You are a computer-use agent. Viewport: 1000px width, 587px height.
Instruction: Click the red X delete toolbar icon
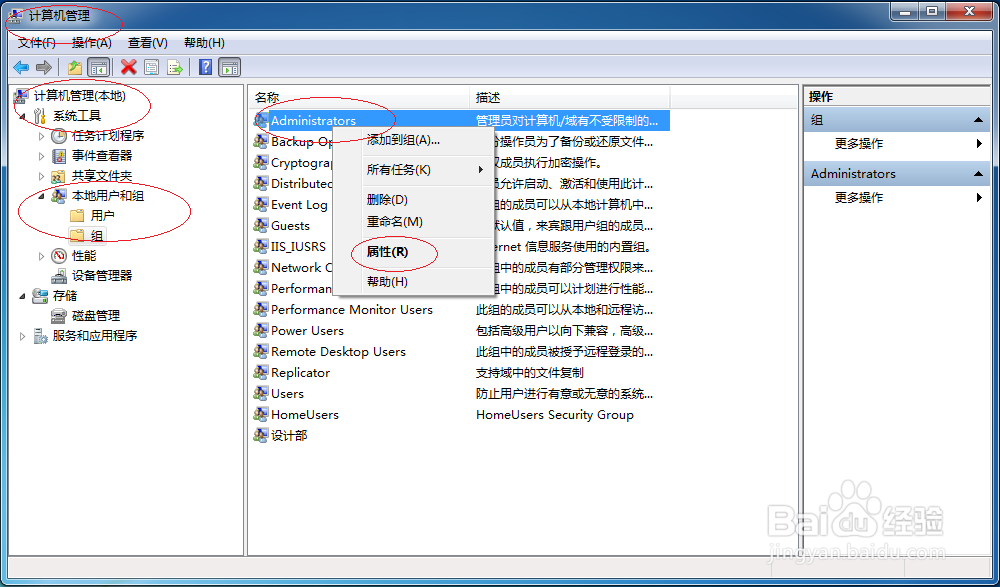128,67
